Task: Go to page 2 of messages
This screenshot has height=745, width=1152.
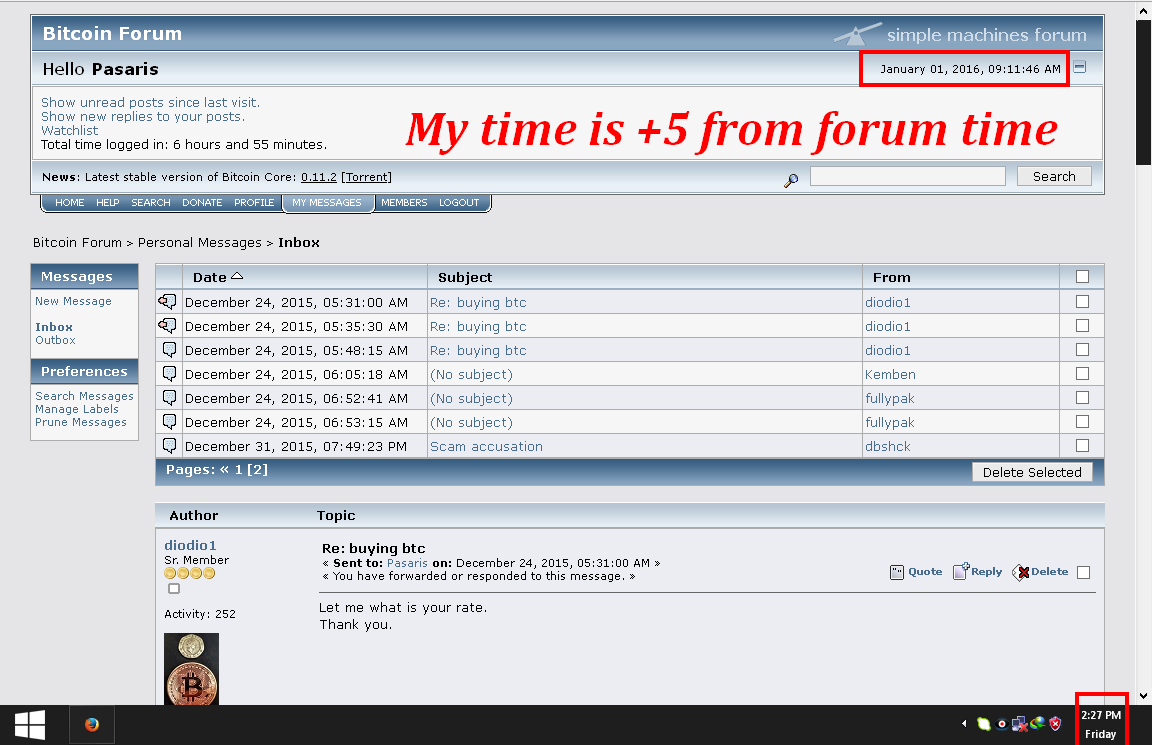Action: click(257, 469)
